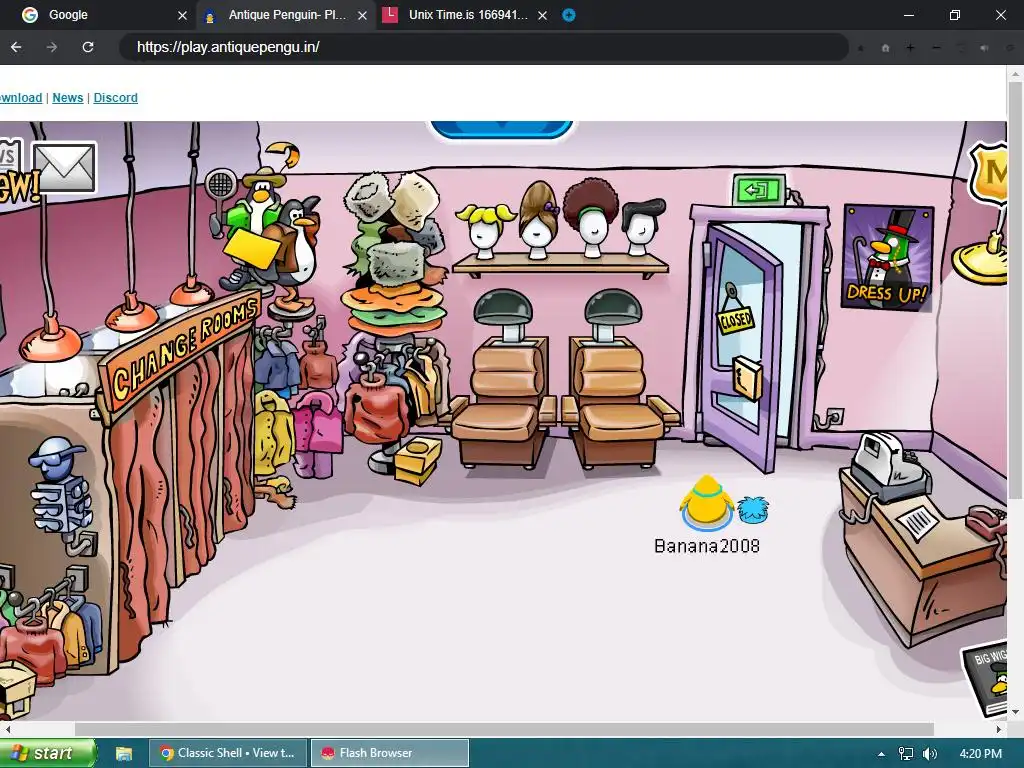The image size is (1024, 768).
Task: Open File Explorer from the taskbar
Action: click(x=124, y=753)
